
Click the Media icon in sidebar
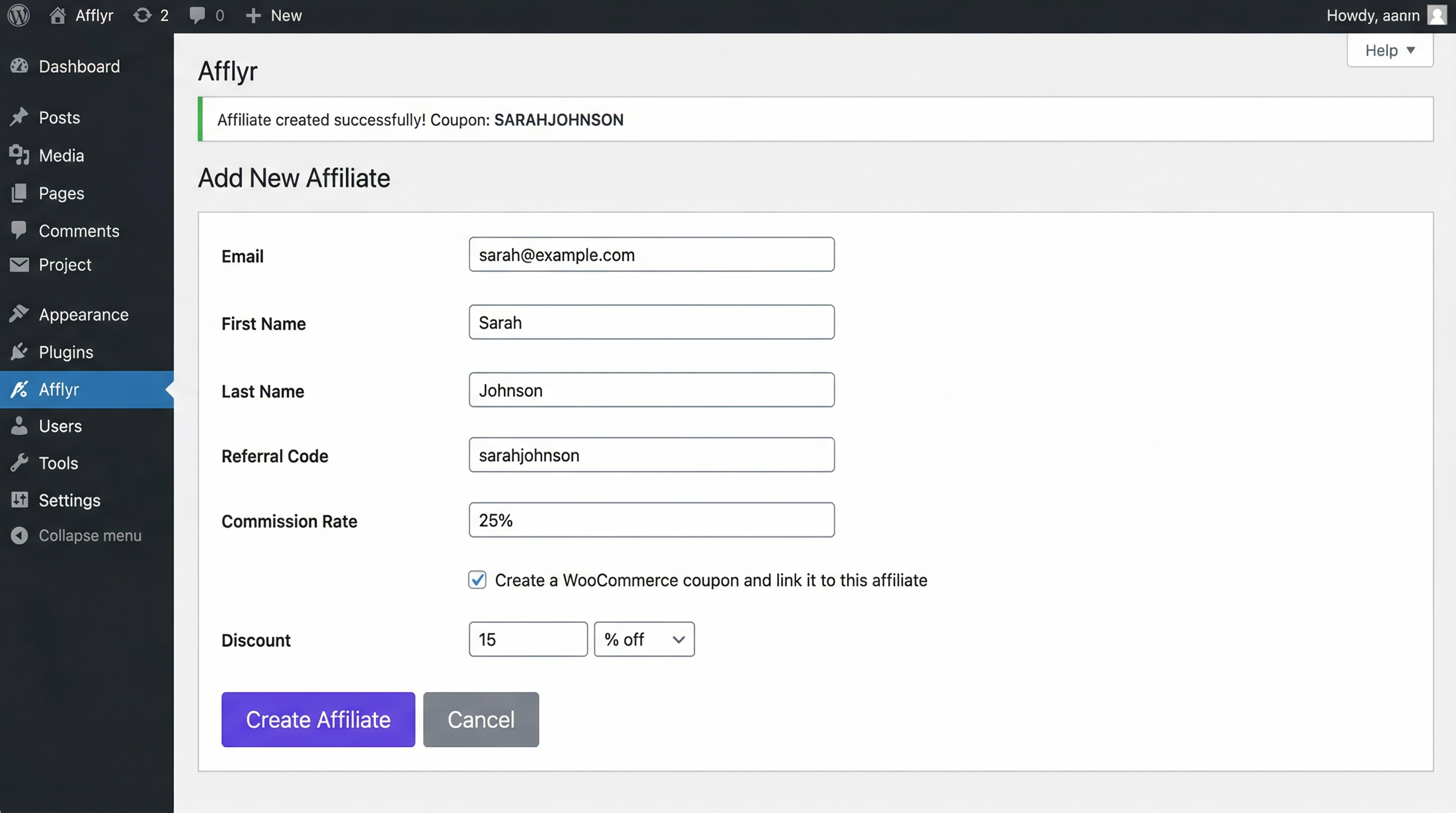(x=19, y=155)
